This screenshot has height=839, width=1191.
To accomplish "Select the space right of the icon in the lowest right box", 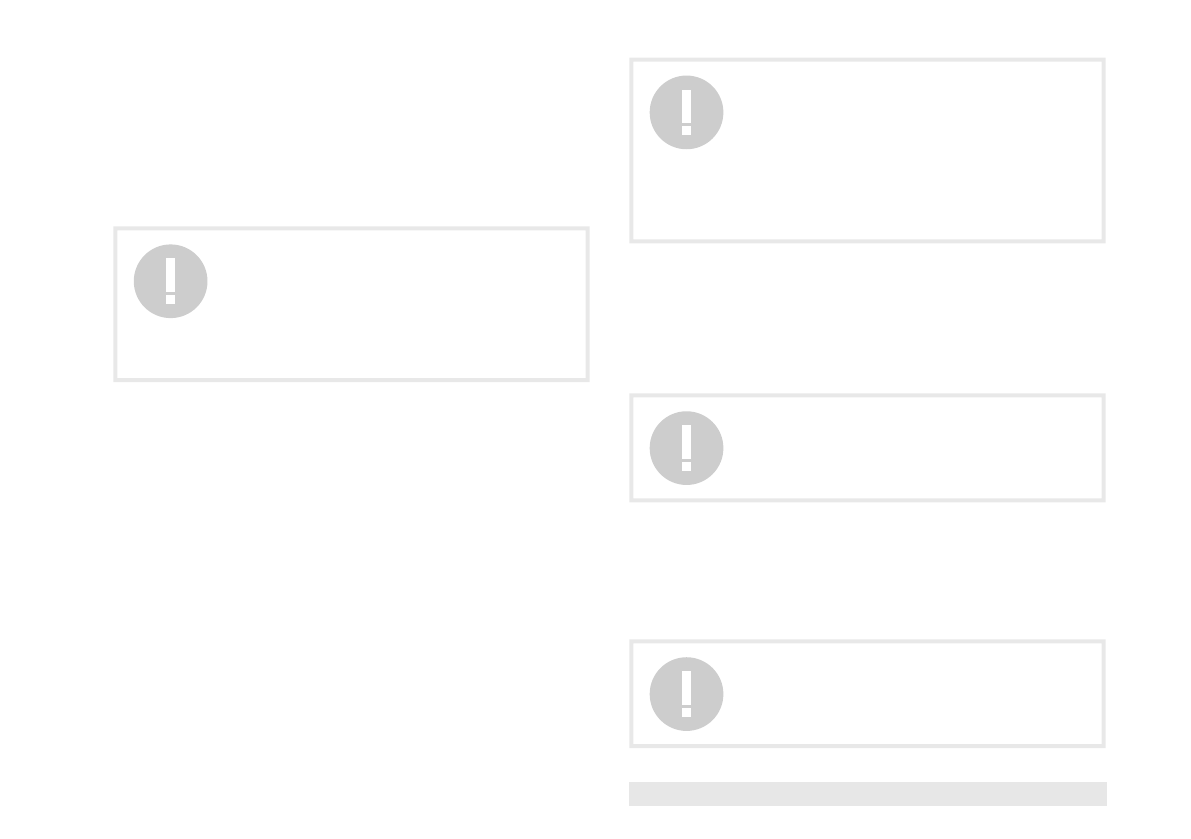I will coord(911,694).
